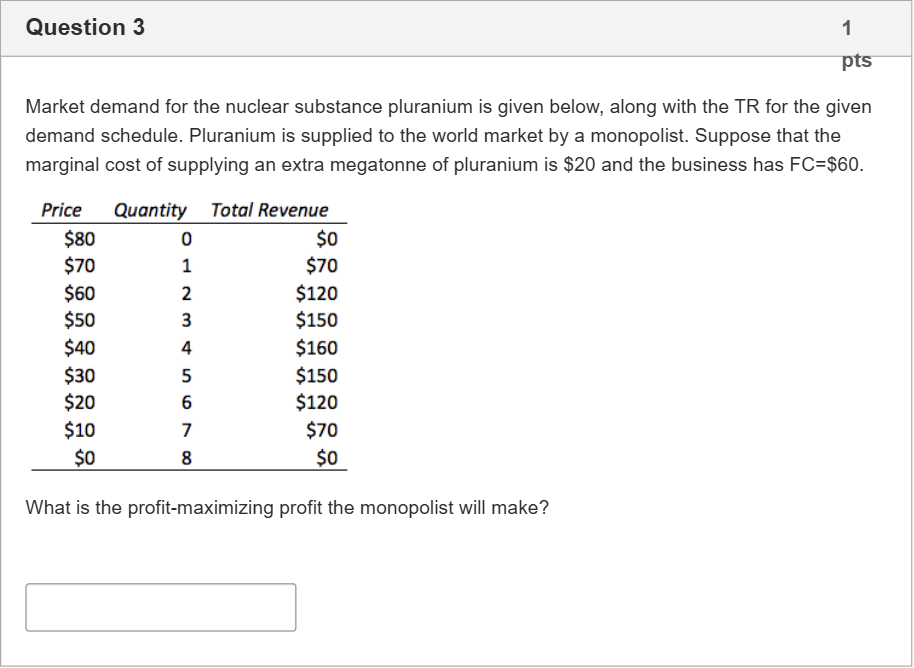
Task: Click the quantity 0 cell
Action: coord(185,239)
